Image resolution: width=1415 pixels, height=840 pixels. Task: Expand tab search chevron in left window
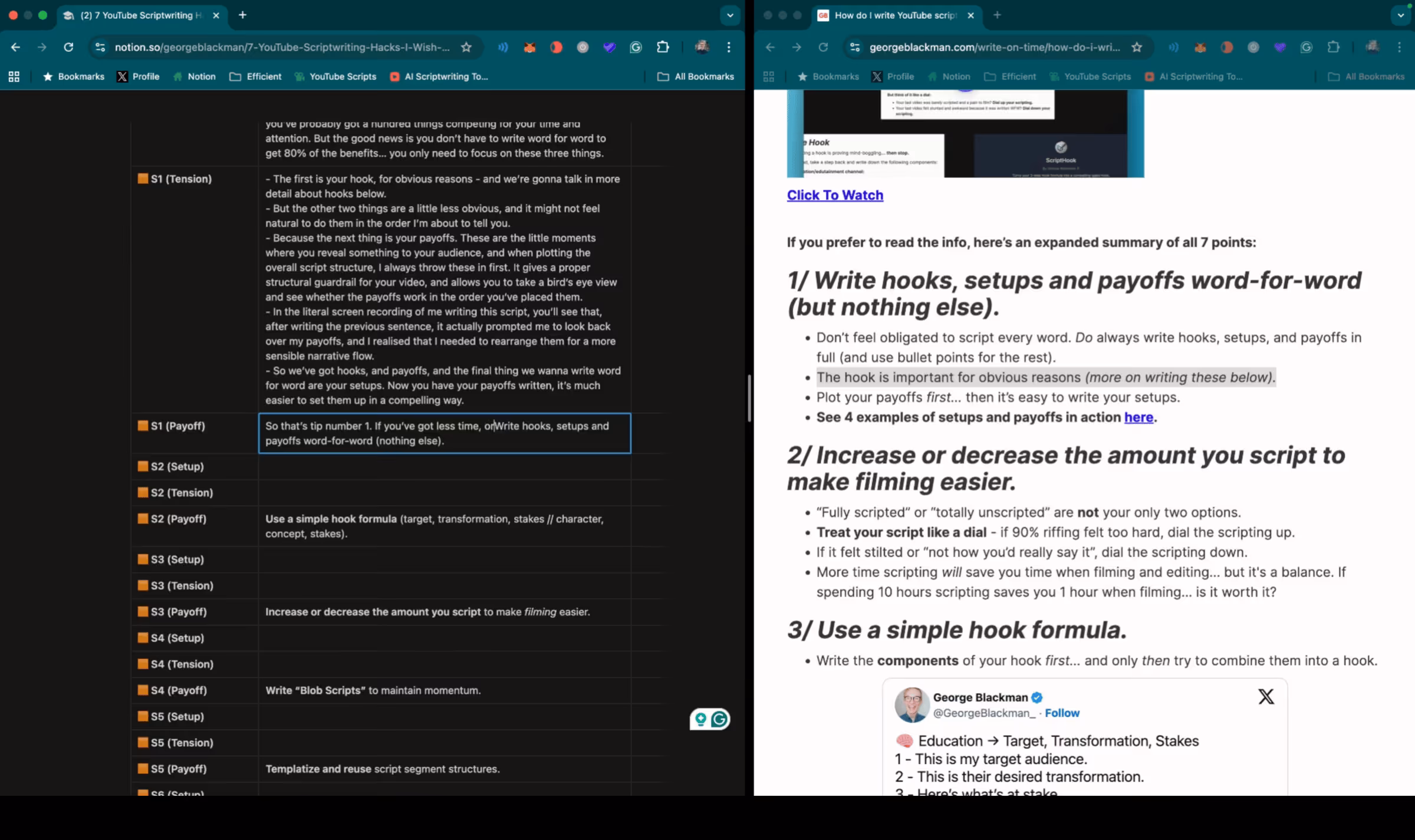(730, 15)
